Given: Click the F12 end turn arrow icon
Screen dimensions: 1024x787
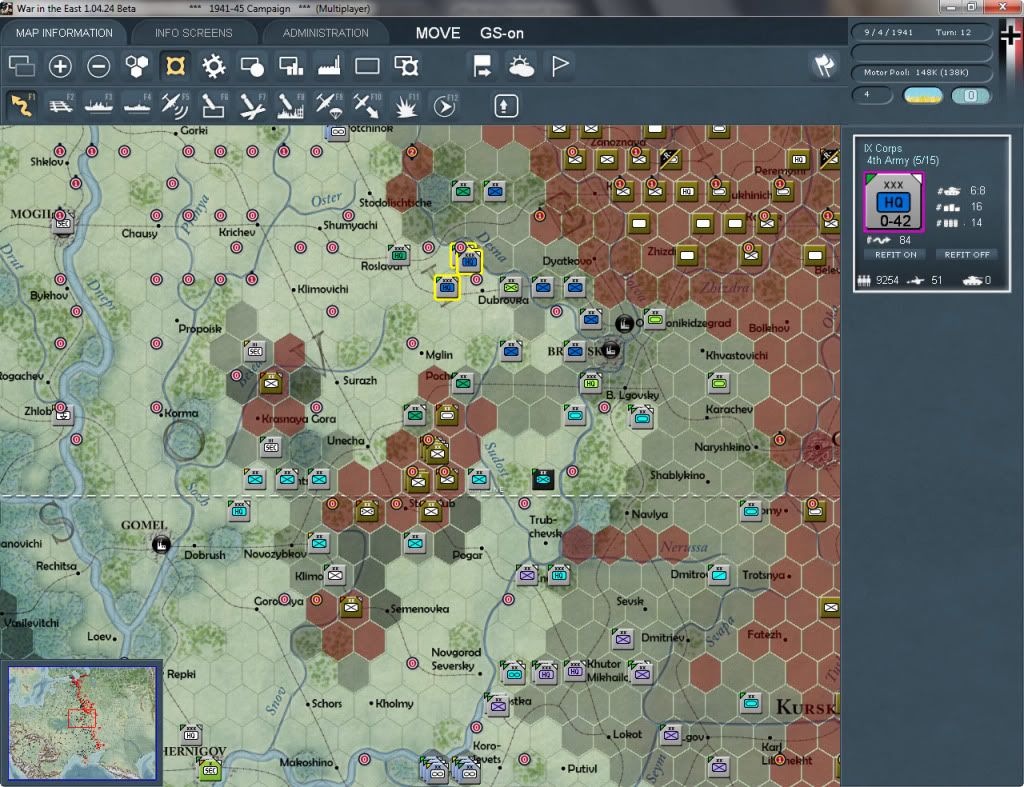Looking at the screenshot, I should (x=445, y=105).
